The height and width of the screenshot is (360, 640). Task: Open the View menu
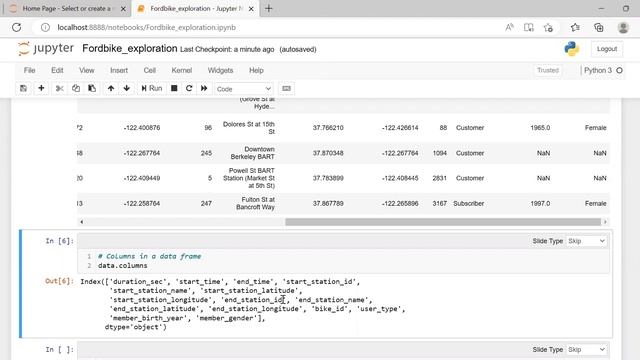(87, 70)
